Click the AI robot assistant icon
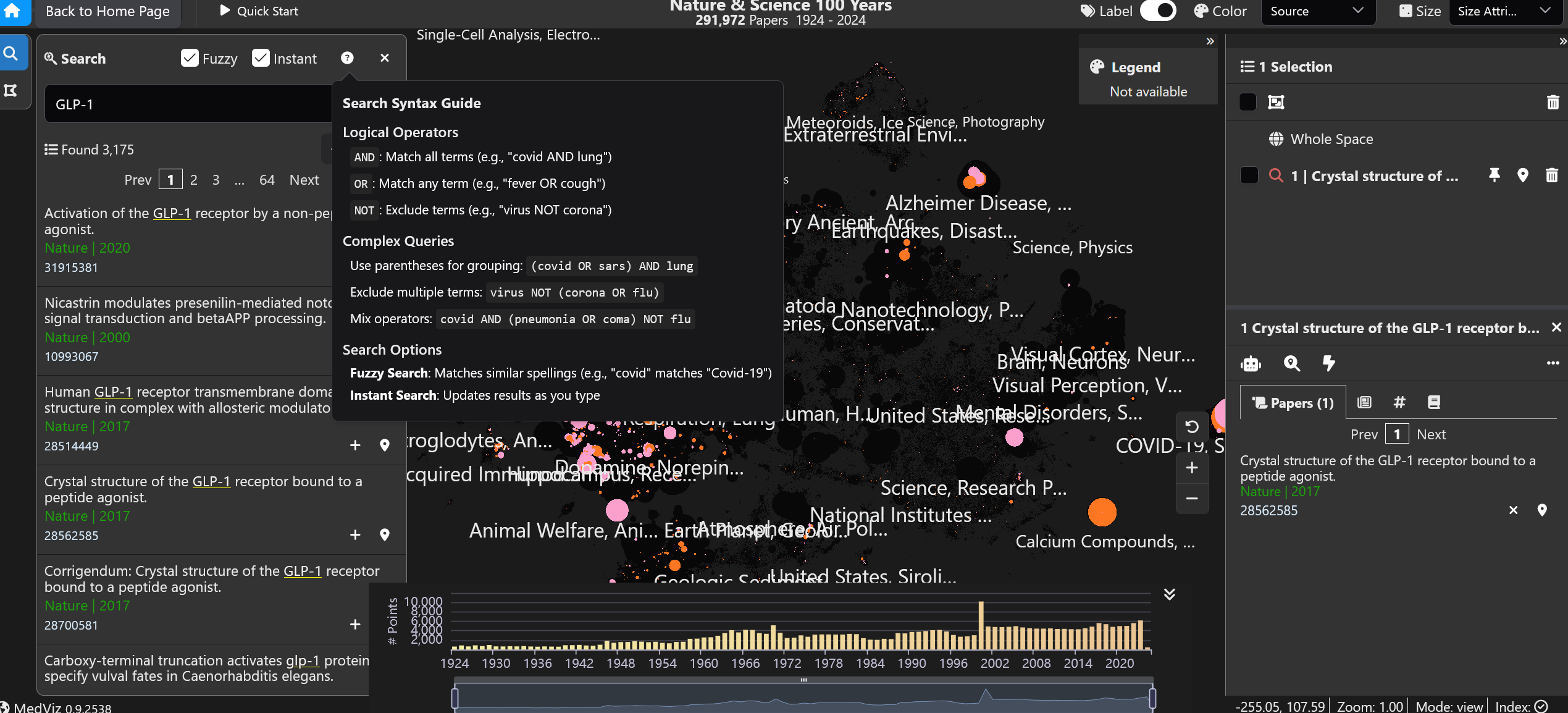 point(1251,363)
